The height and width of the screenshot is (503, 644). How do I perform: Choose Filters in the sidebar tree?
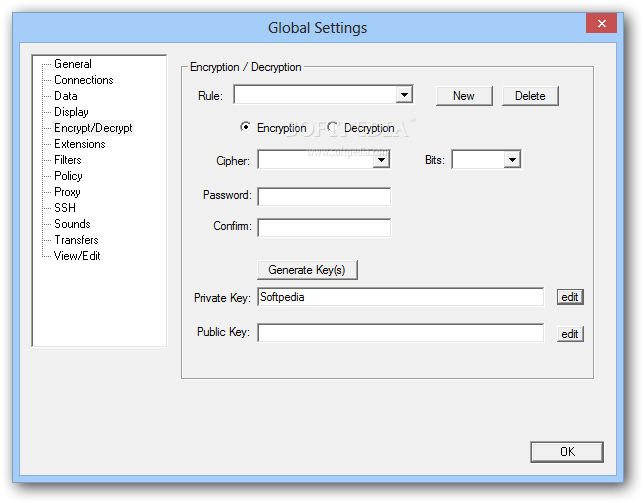[68, 160]
